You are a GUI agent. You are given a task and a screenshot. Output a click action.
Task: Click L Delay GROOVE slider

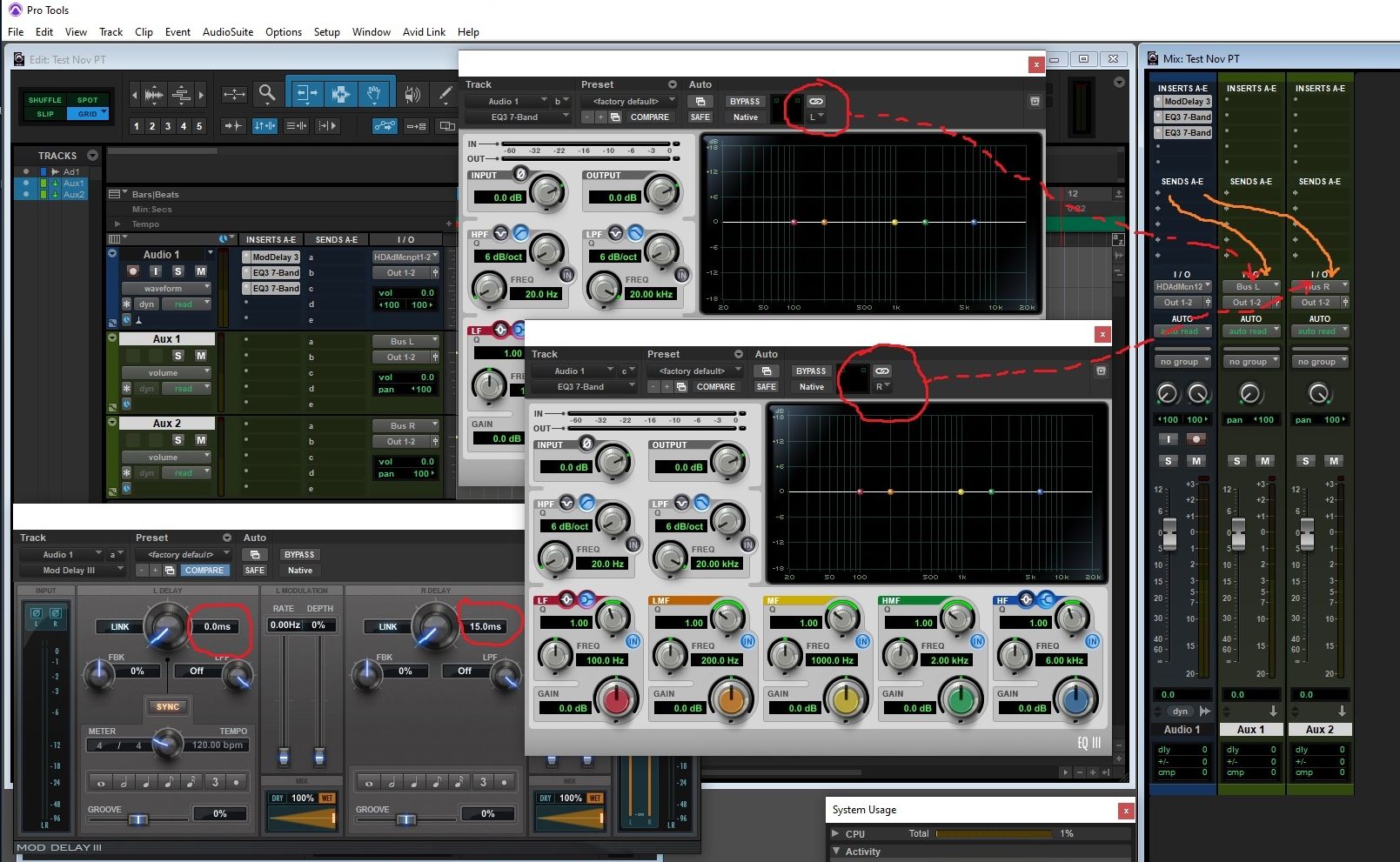(137, 819)
